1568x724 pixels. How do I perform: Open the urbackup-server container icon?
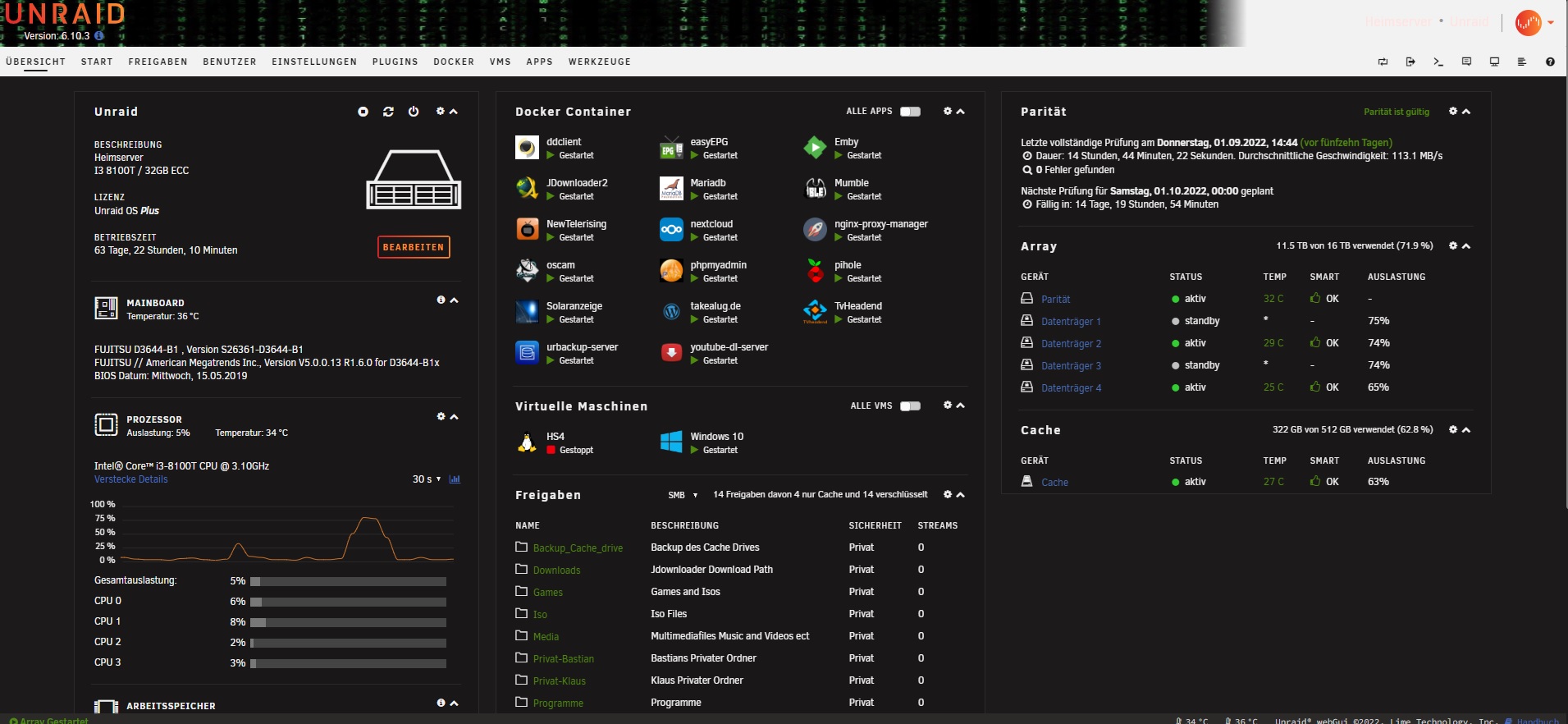point(527,353)
